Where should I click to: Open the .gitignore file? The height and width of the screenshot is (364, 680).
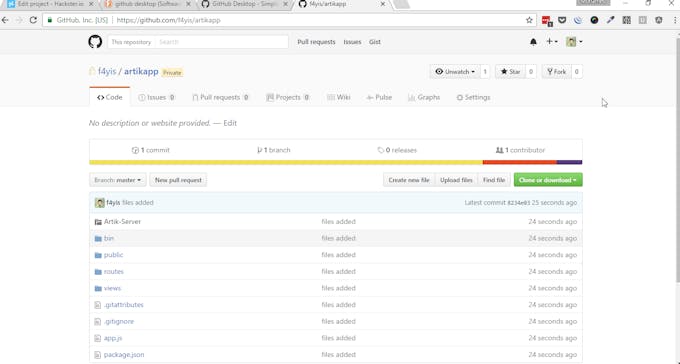[x=119, y=321]
